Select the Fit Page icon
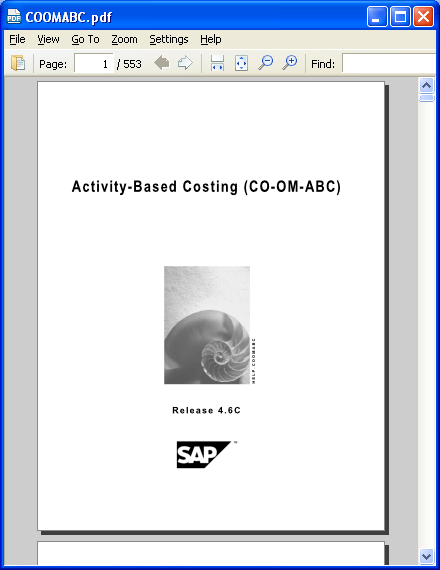 click(x=241, y=63)
